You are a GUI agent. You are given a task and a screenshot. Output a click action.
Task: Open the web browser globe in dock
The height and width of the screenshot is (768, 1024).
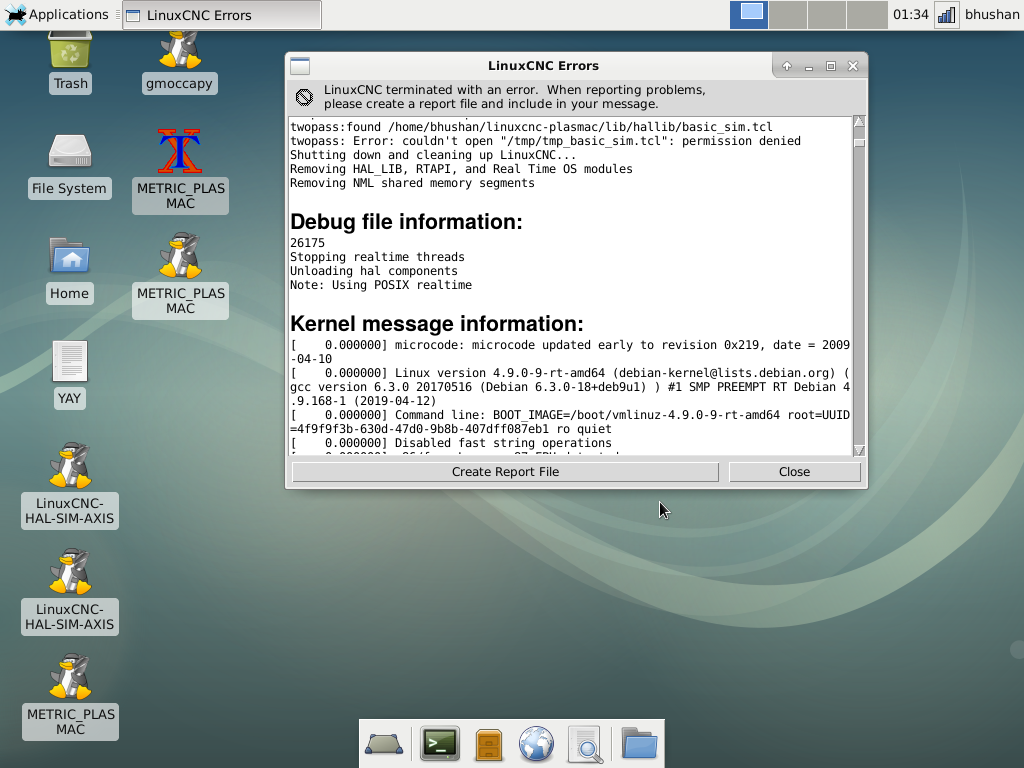click(537, 744)
